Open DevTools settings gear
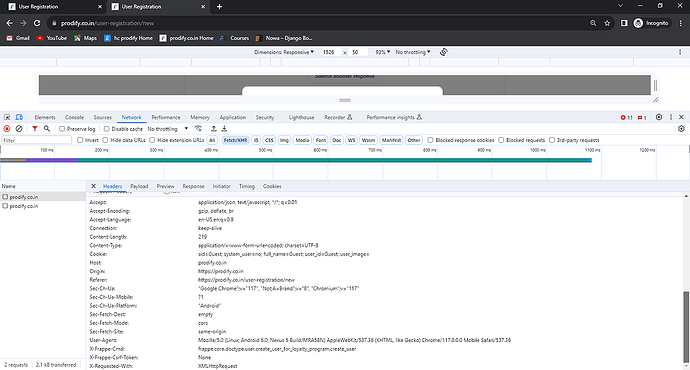This screenshot has width=690, height=370. [x=659, y=117]
